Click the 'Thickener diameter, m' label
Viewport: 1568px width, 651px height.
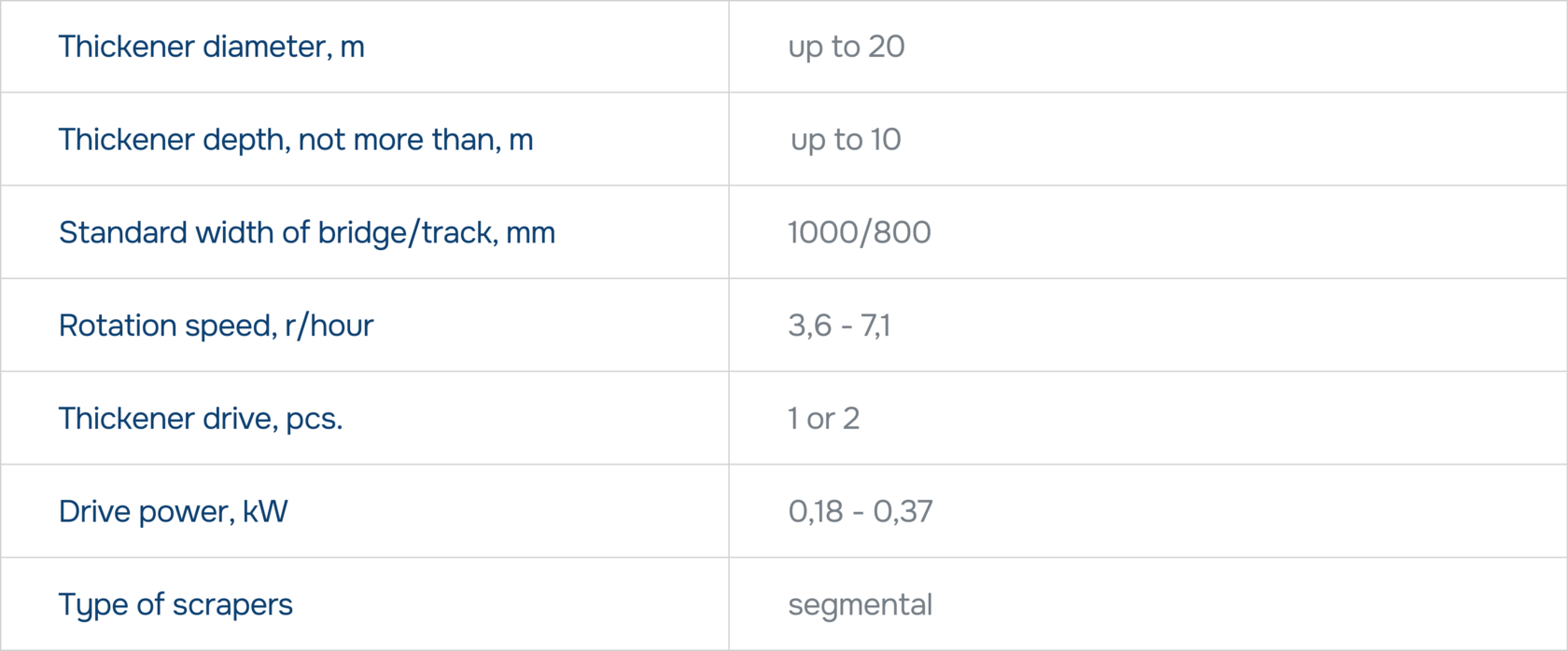(211, 47)
